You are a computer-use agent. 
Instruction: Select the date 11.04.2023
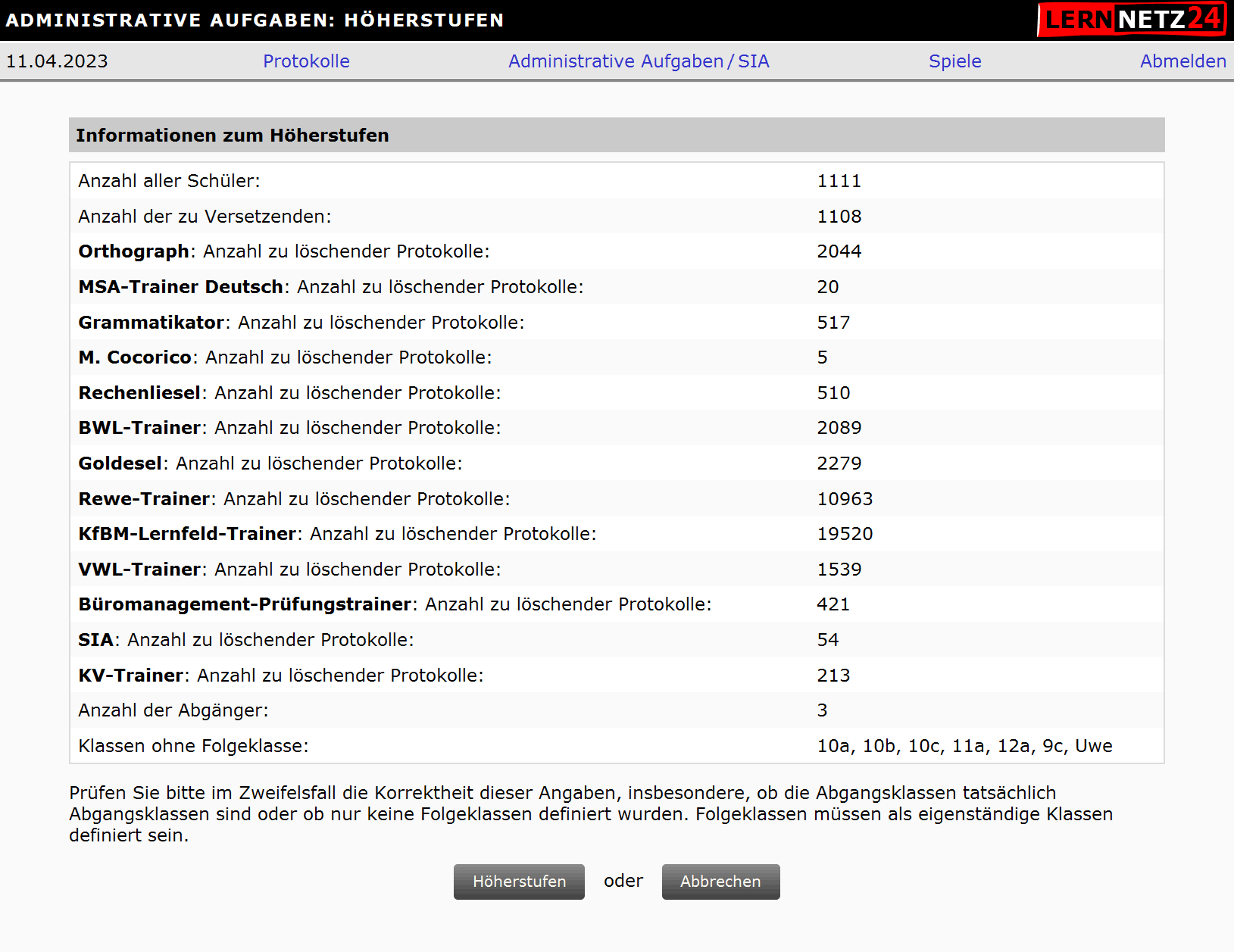[x=57, y=61]
